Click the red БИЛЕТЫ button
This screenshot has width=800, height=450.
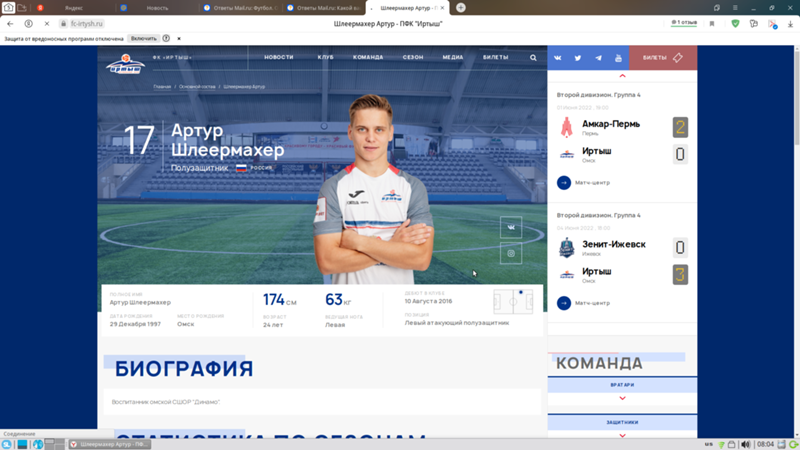(x=663, y=58)
